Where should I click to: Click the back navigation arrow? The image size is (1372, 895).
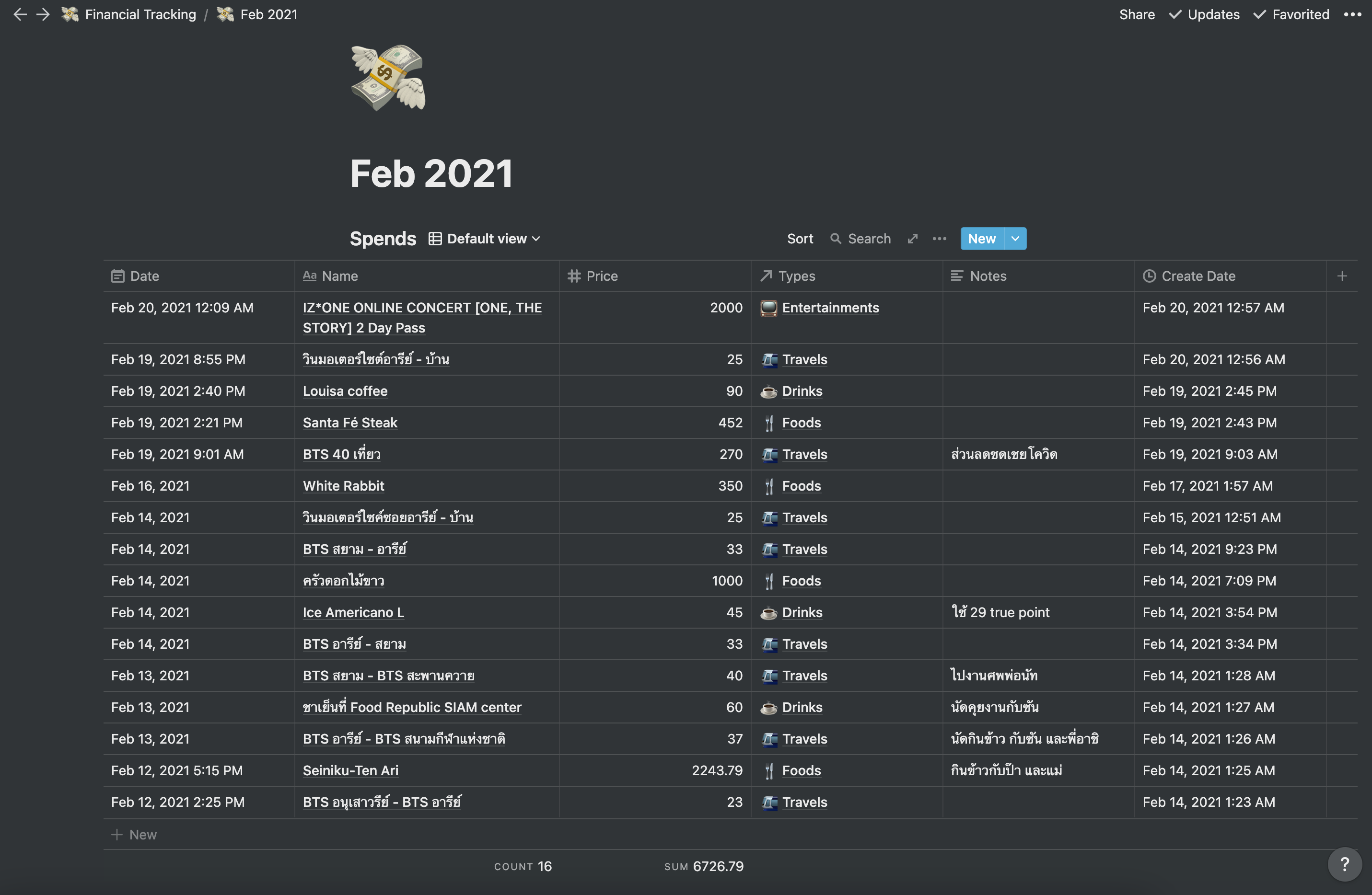(20, 14)
